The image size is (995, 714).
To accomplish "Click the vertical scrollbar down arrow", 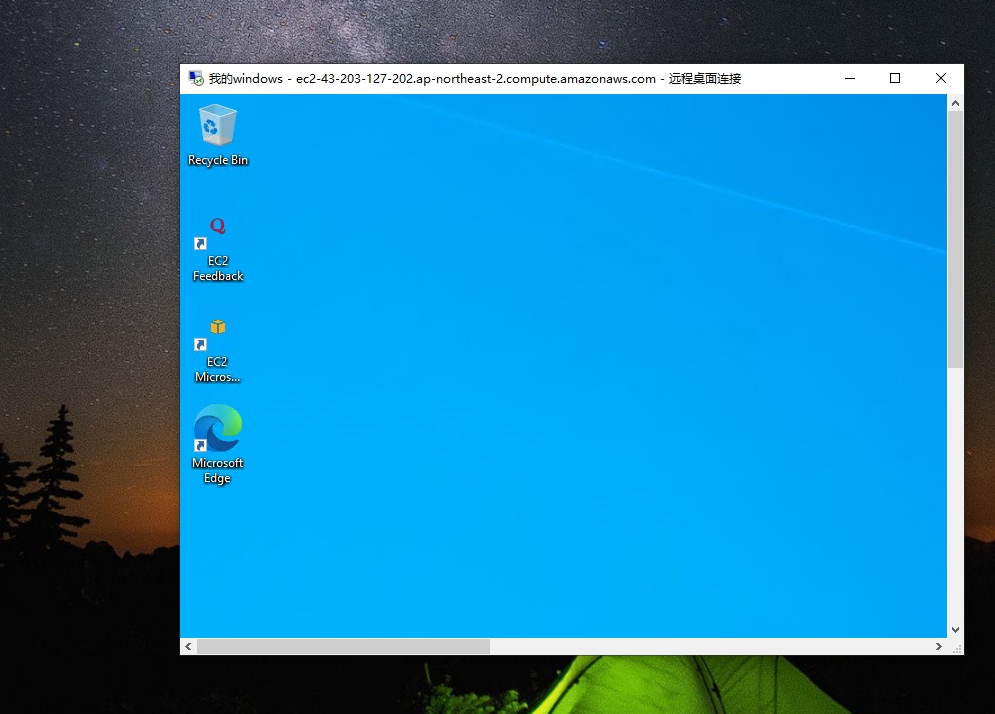I will click(x=955, y=630).
